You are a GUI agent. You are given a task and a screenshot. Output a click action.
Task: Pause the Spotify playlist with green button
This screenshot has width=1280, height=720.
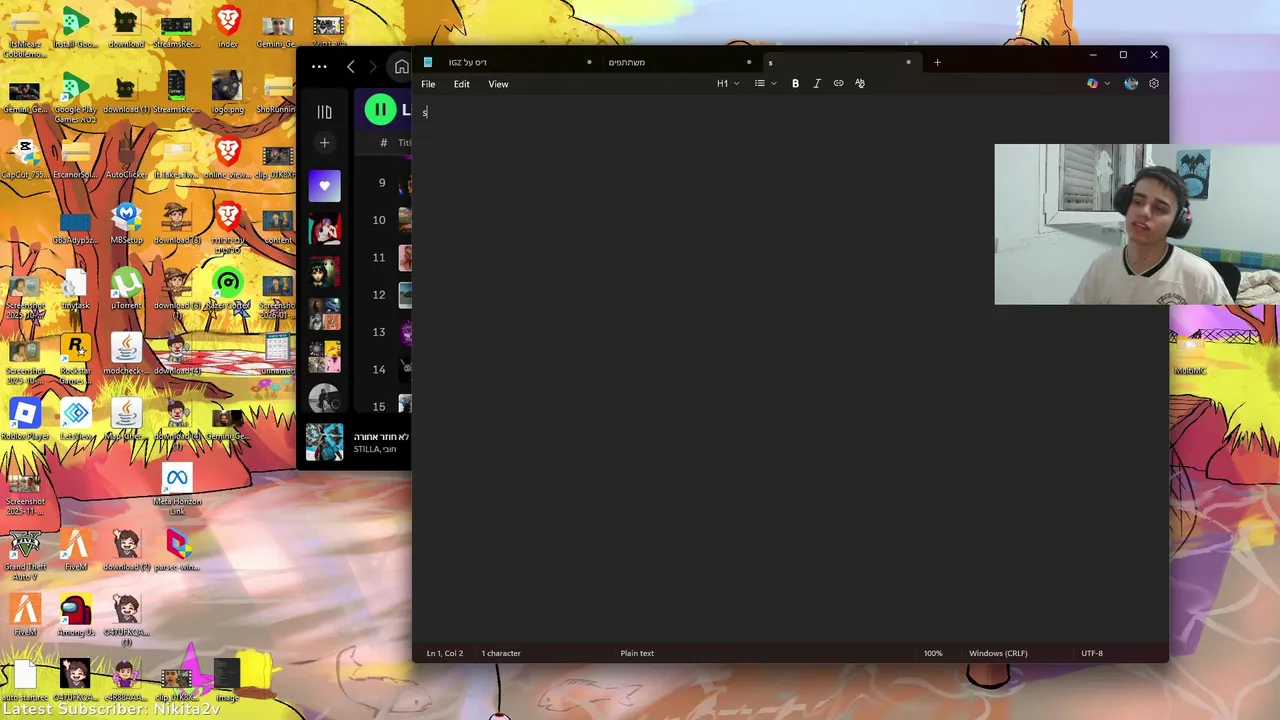point(380,109)
